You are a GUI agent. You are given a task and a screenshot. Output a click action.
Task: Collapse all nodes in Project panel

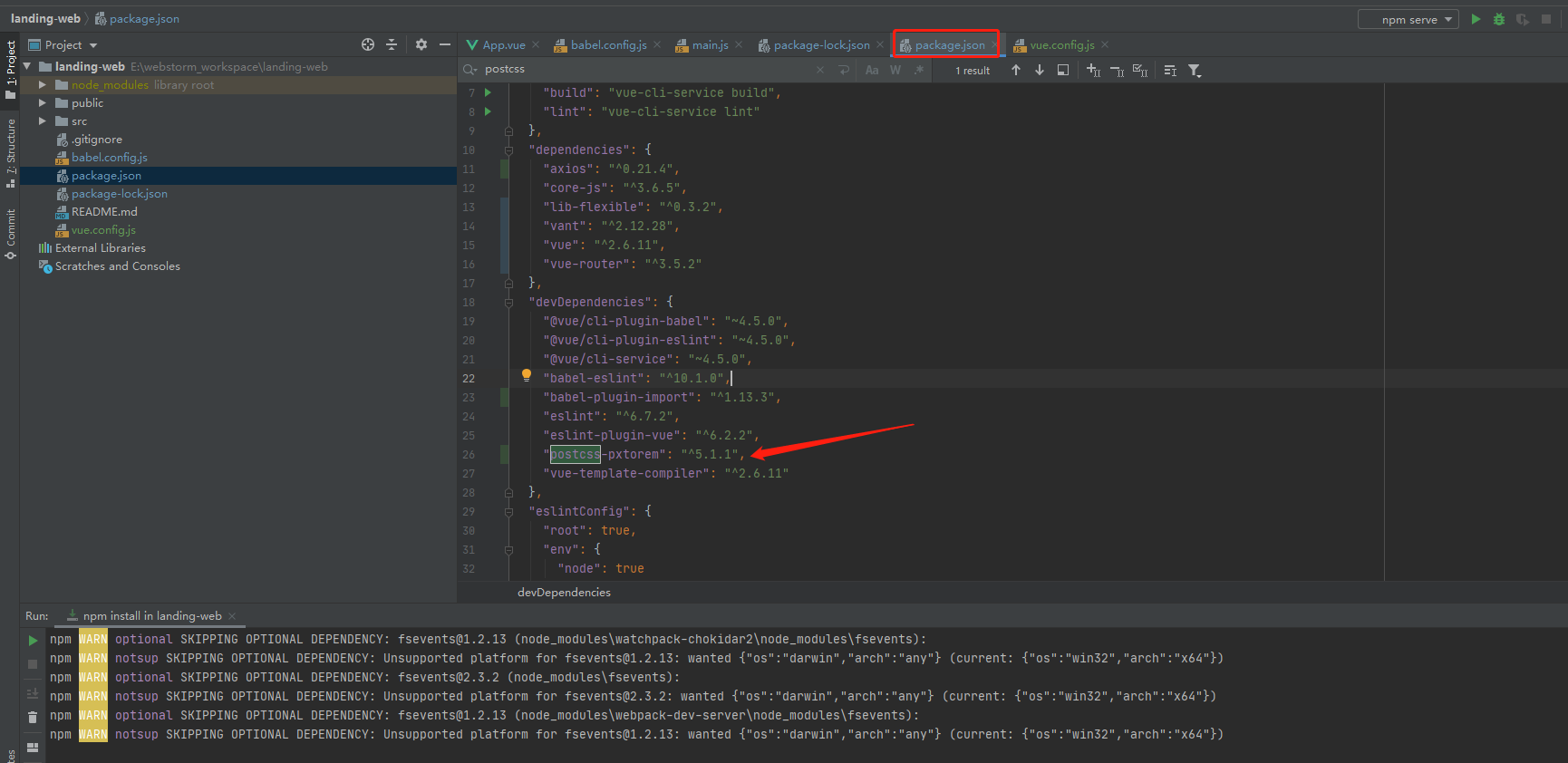[x=392, y=44]
